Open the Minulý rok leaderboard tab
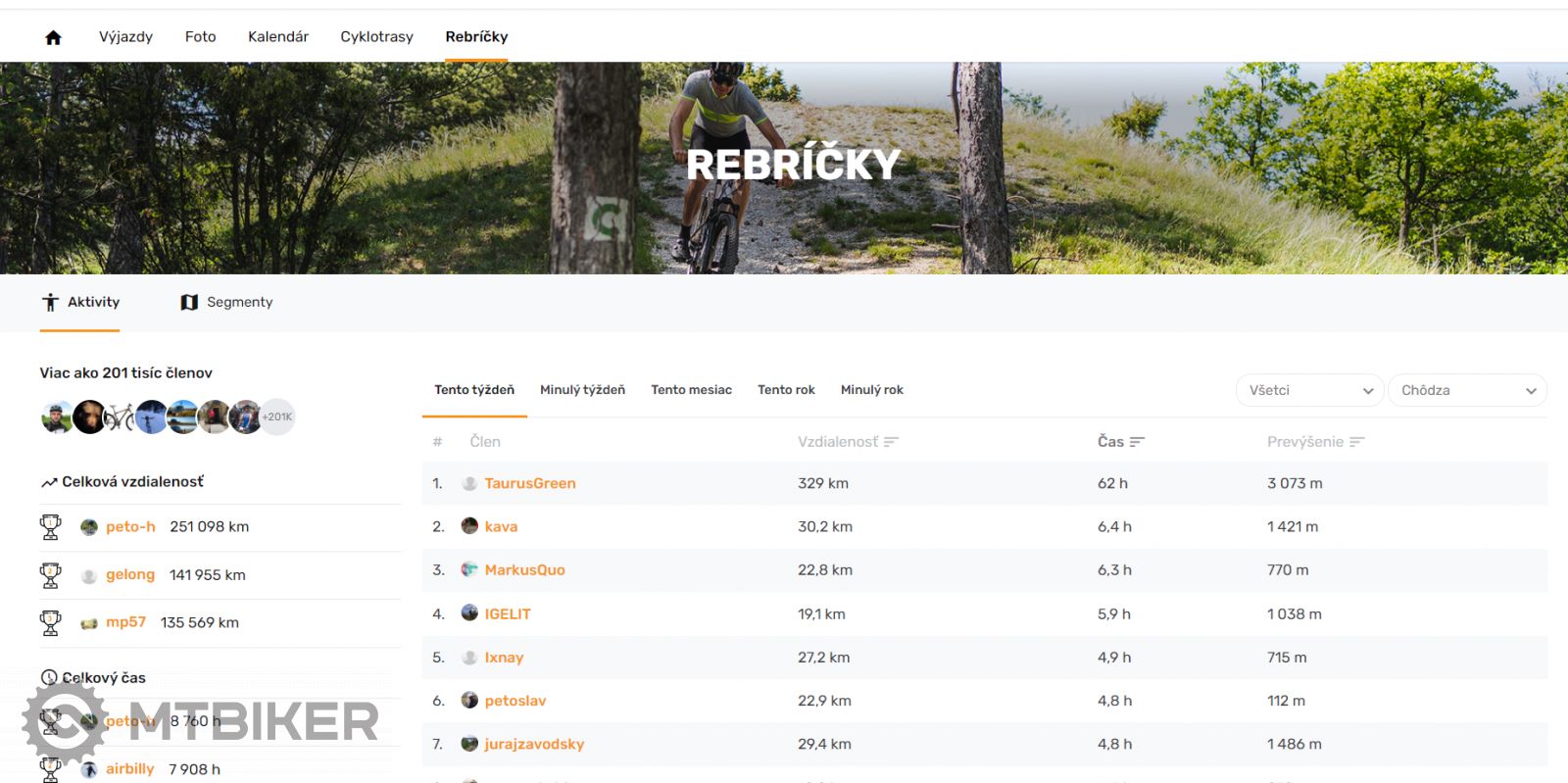Screen dimensions: 1568x783 click(871, 390)
